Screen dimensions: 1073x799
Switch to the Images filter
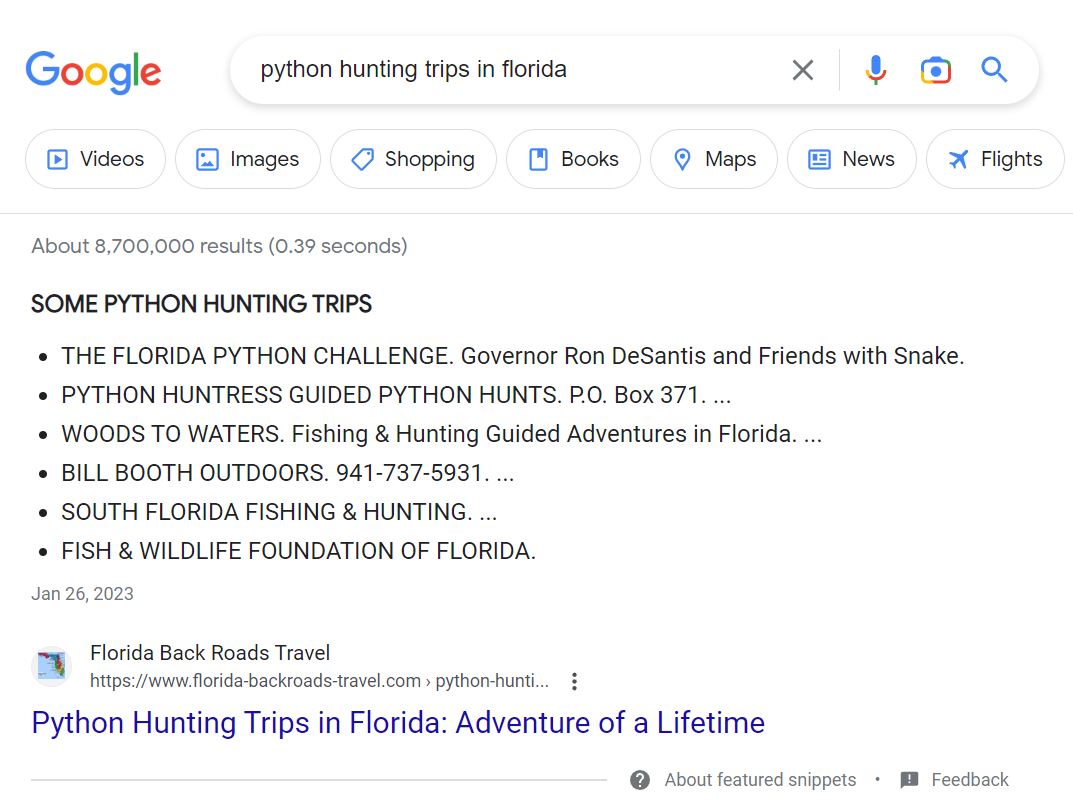(x=248, y=159)
